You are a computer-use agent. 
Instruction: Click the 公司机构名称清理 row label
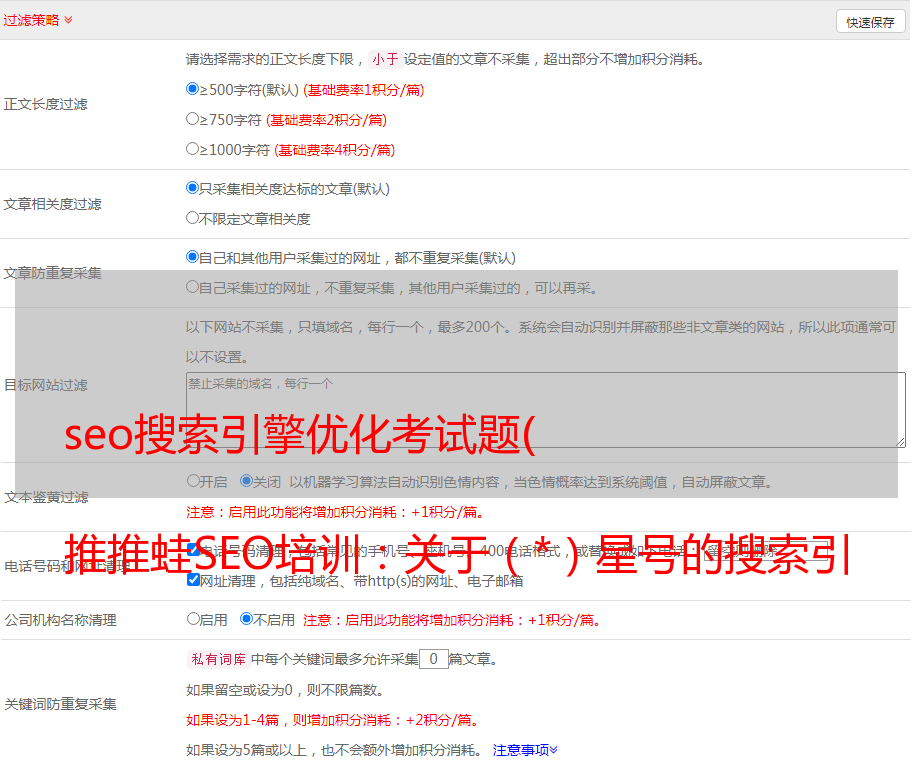60,620
